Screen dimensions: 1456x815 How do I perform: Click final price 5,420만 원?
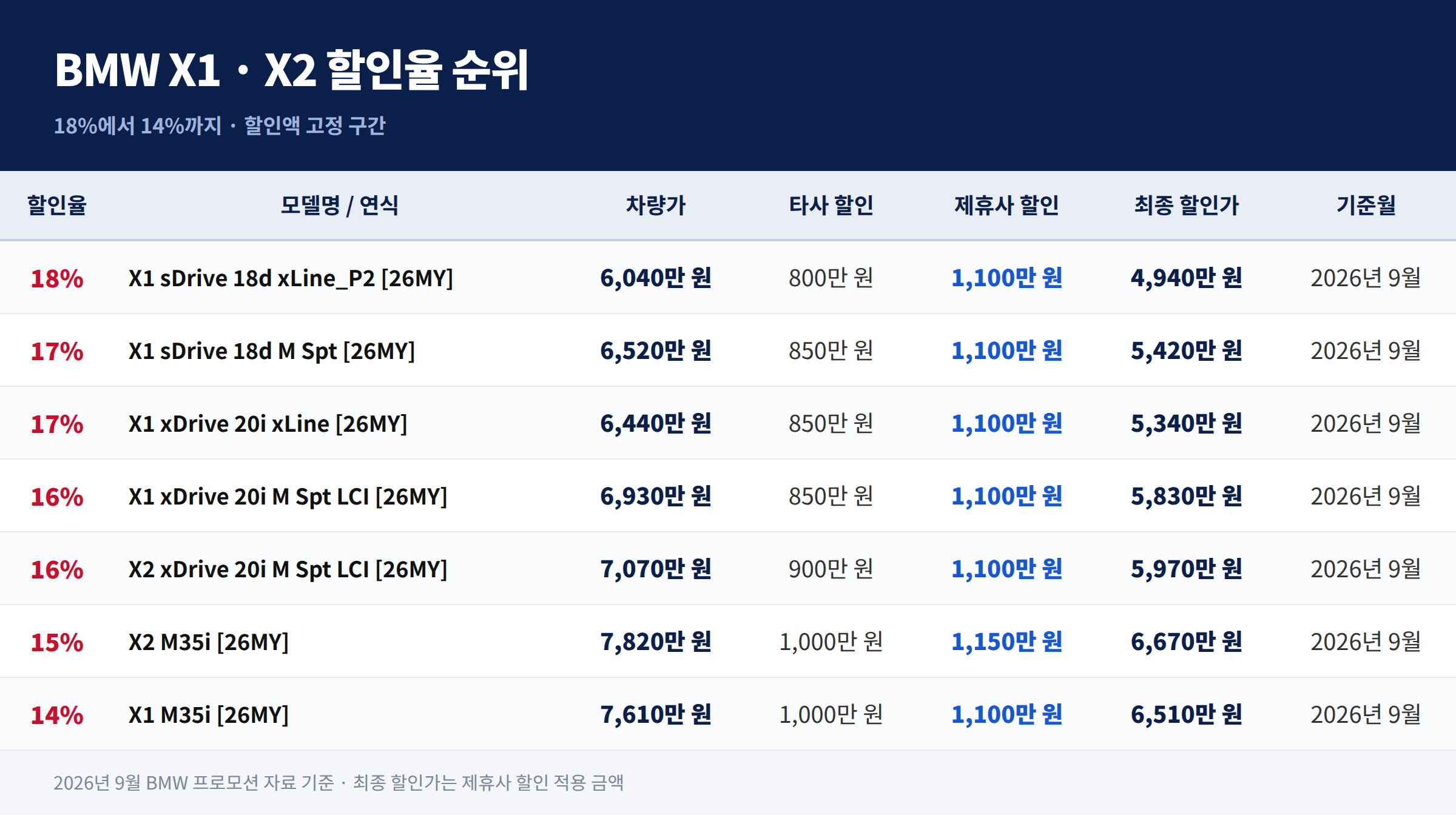[x=1187, y=350]
